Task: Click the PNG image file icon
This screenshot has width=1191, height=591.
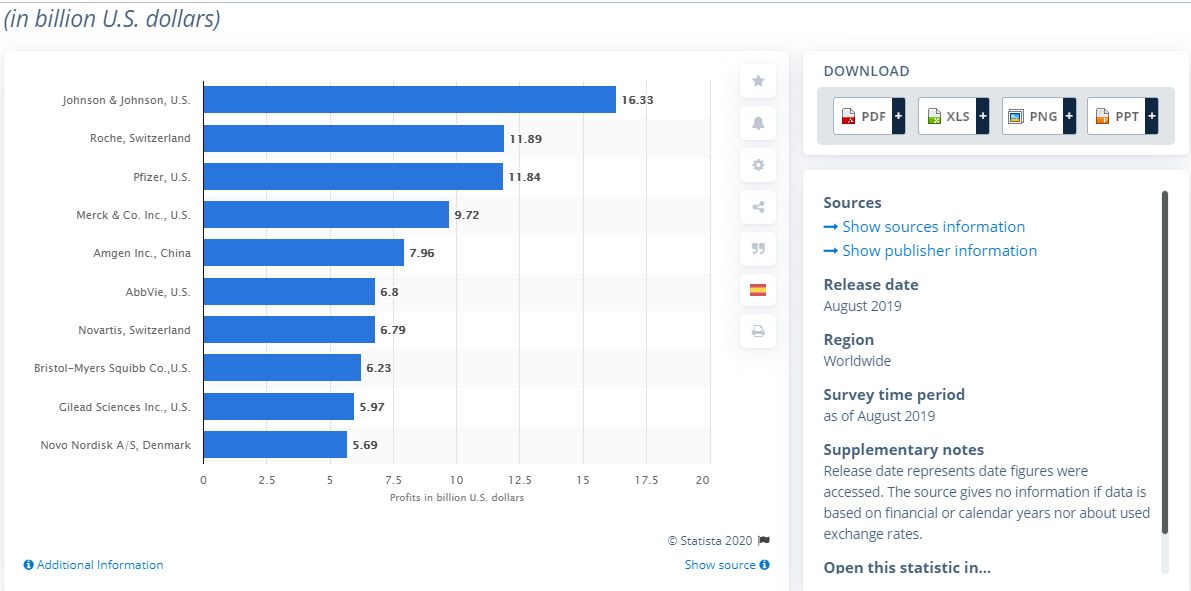Action: pos(1016,116)
